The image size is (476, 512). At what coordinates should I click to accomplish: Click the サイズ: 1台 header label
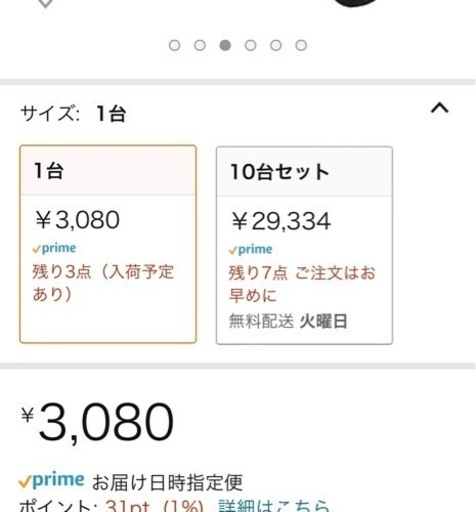click(x=73, y=113)
